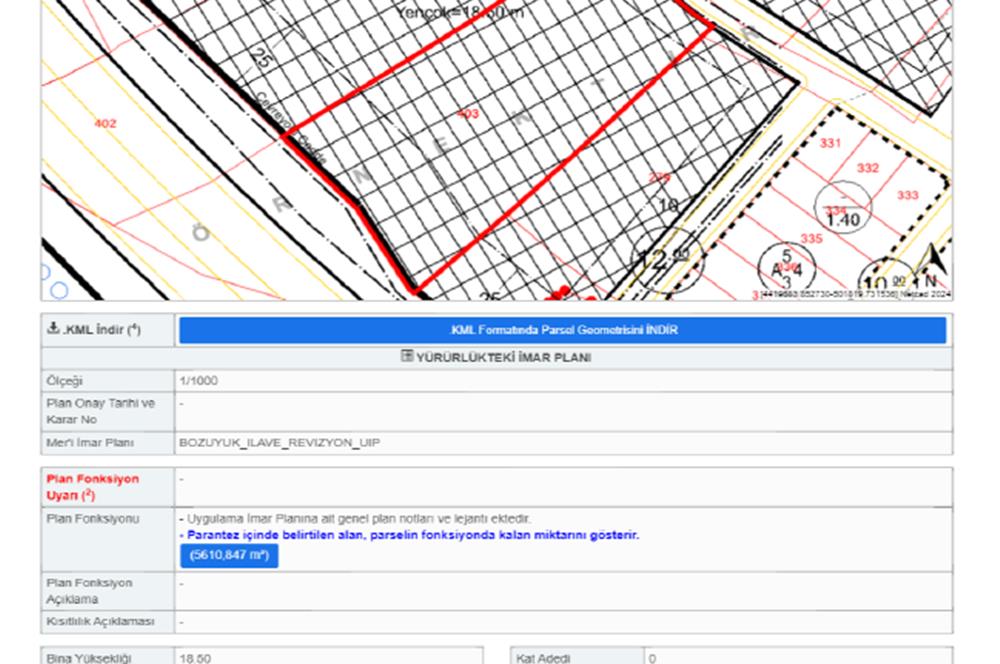The height and width of the screenshot is (664, 1000).
Task: Click the north arrow compass on map
Action: [932, 265]
